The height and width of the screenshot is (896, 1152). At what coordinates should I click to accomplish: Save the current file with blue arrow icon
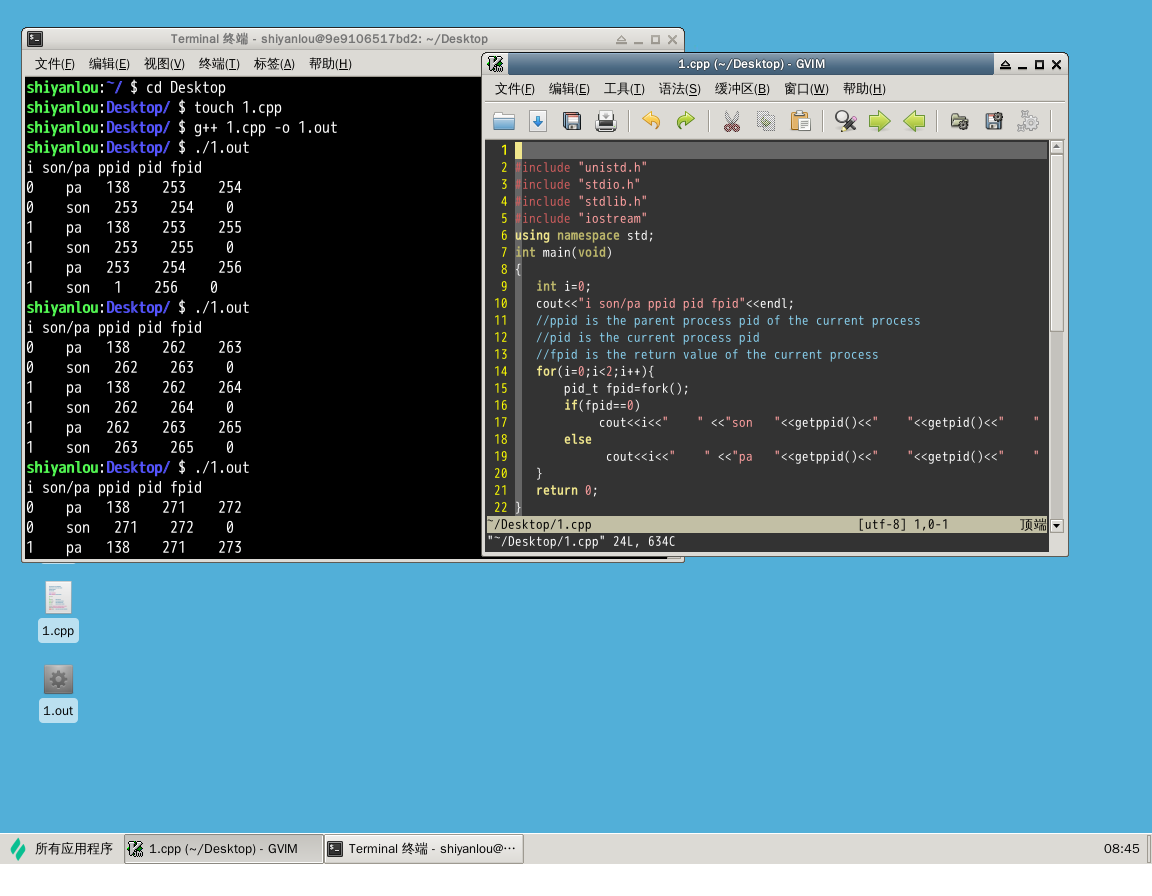pyautogui.click(x=538, y=122)
